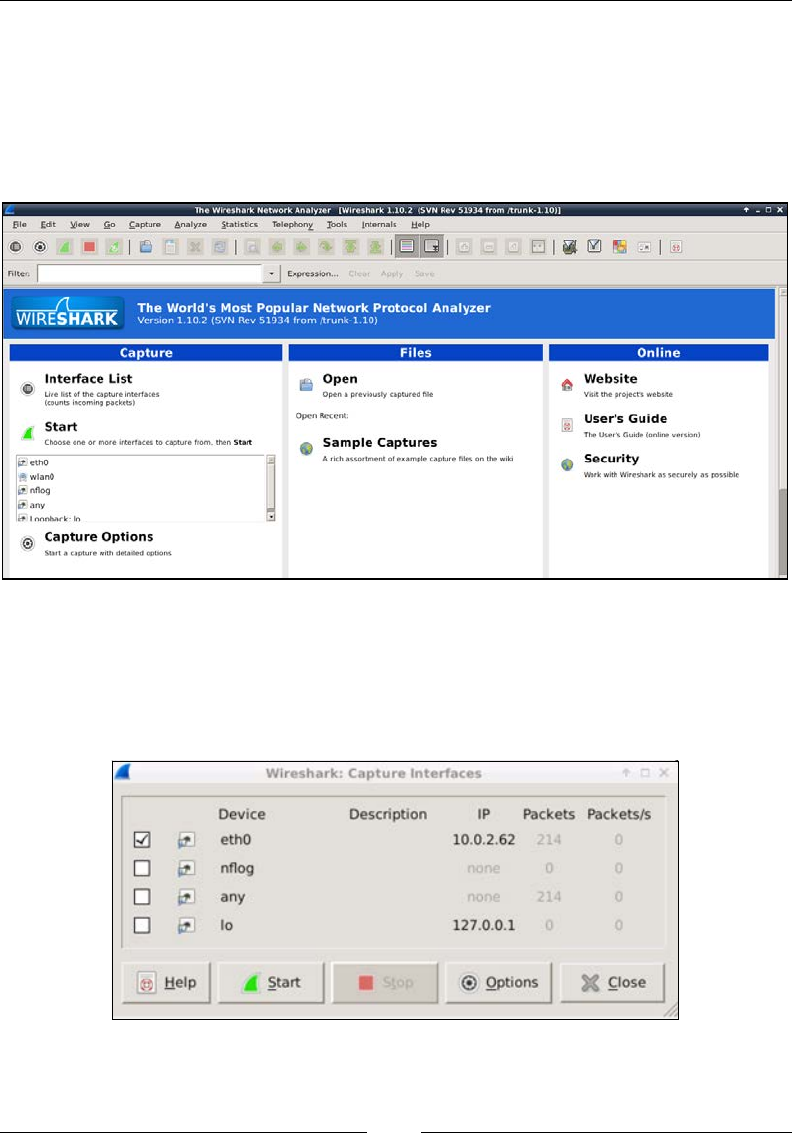The width and height of the screenshot is (792, 1142).
Task: Open the Help menu in menu bar
Action: click(420, 224)
